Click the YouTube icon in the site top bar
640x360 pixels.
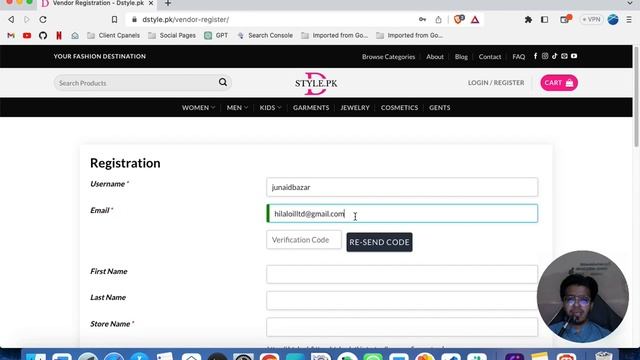[x=574, y=56]
